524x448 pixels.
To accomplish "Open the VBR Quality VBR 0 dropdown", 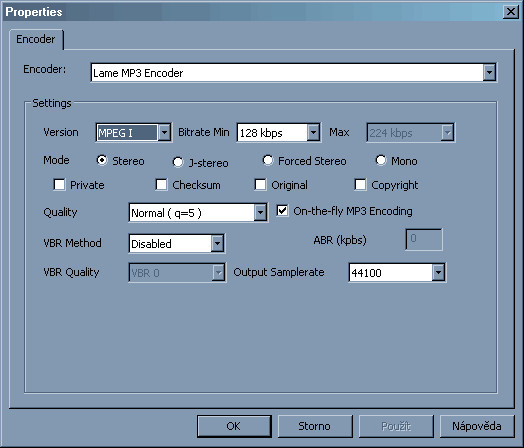I will 218,273.
